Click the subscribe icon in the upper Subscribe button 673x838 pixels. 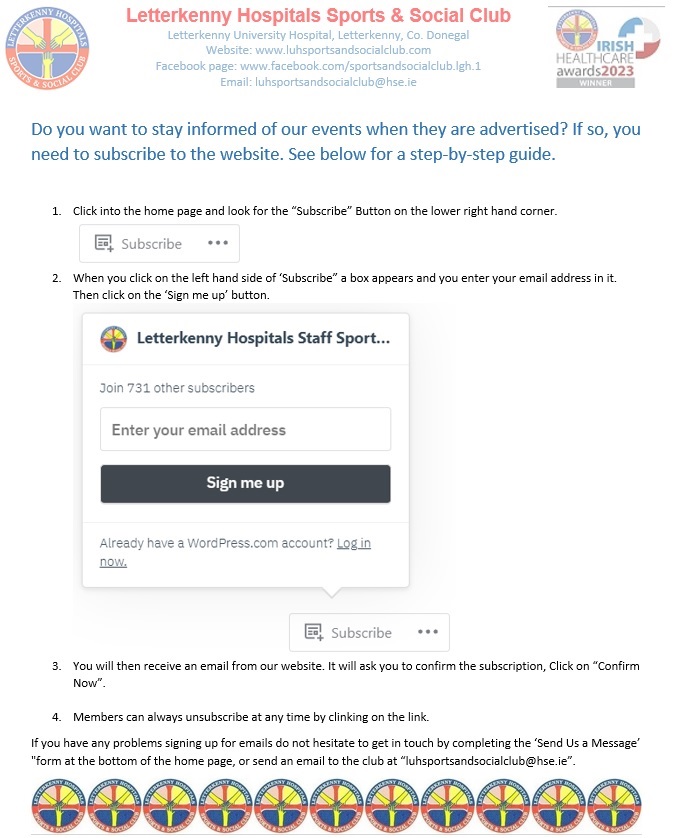[x=103, y=243]
